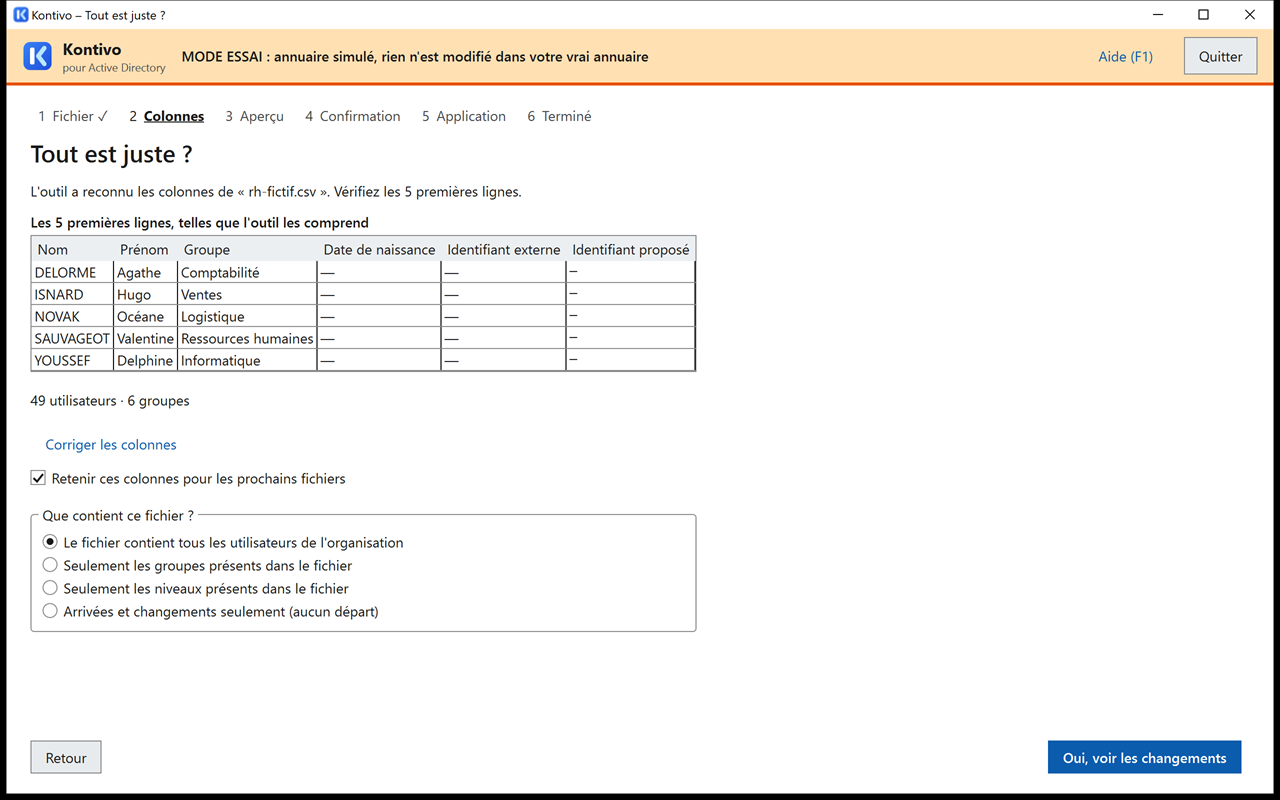Image resolution: width=1280 pixels, height=800 pixels.
Task: Click 'Identifiant proposé' column header
Action: point(630,250)
